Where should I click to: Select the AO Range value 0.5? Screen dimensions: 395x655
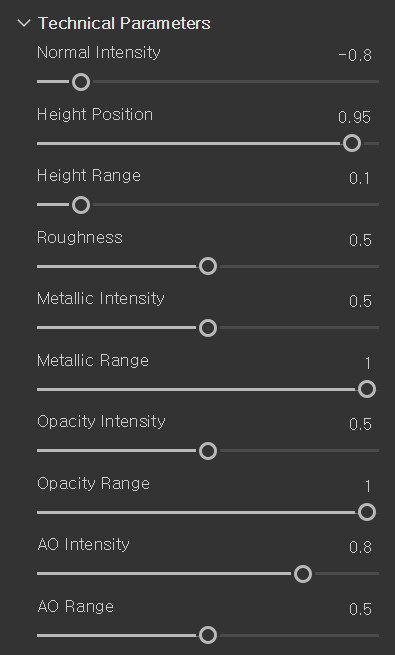[360, 609]
